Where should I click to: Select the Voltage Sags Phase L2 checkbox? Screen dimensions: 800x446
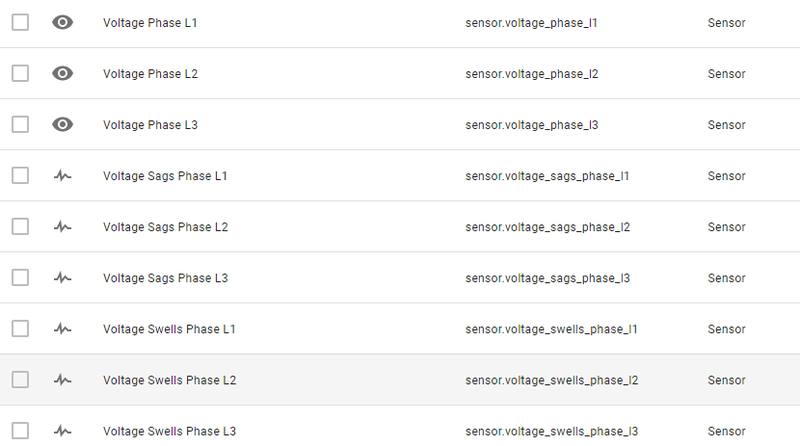[x=20, y=226]
